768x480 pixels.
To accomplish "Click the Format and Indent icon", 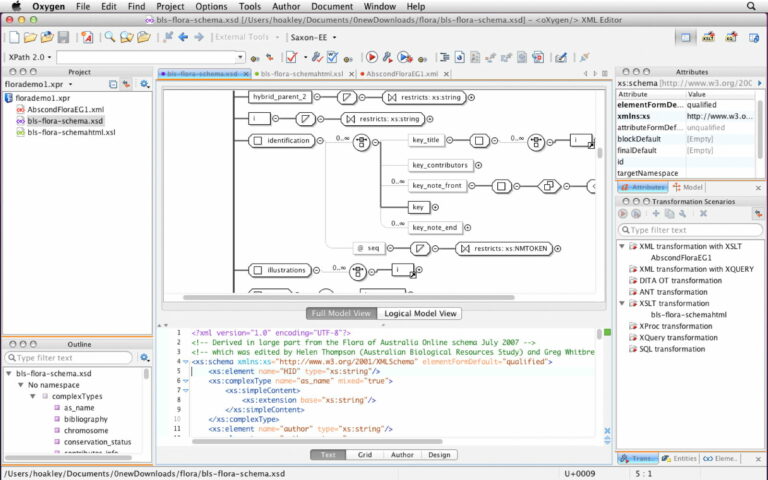I will coord(445,57).
